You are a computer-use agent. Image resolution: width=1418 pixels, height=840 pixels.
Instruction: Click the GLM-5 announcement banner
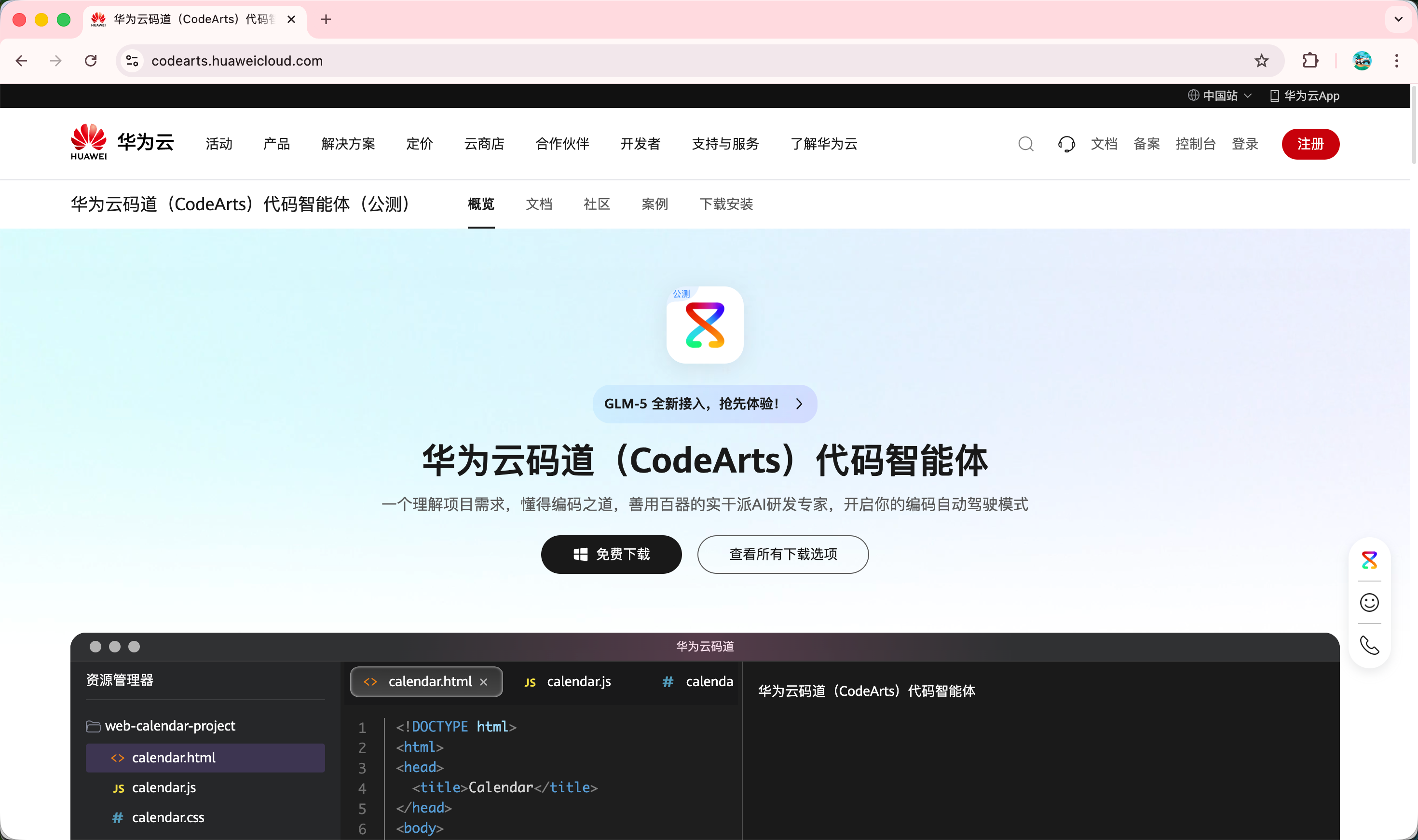[704, 404]
